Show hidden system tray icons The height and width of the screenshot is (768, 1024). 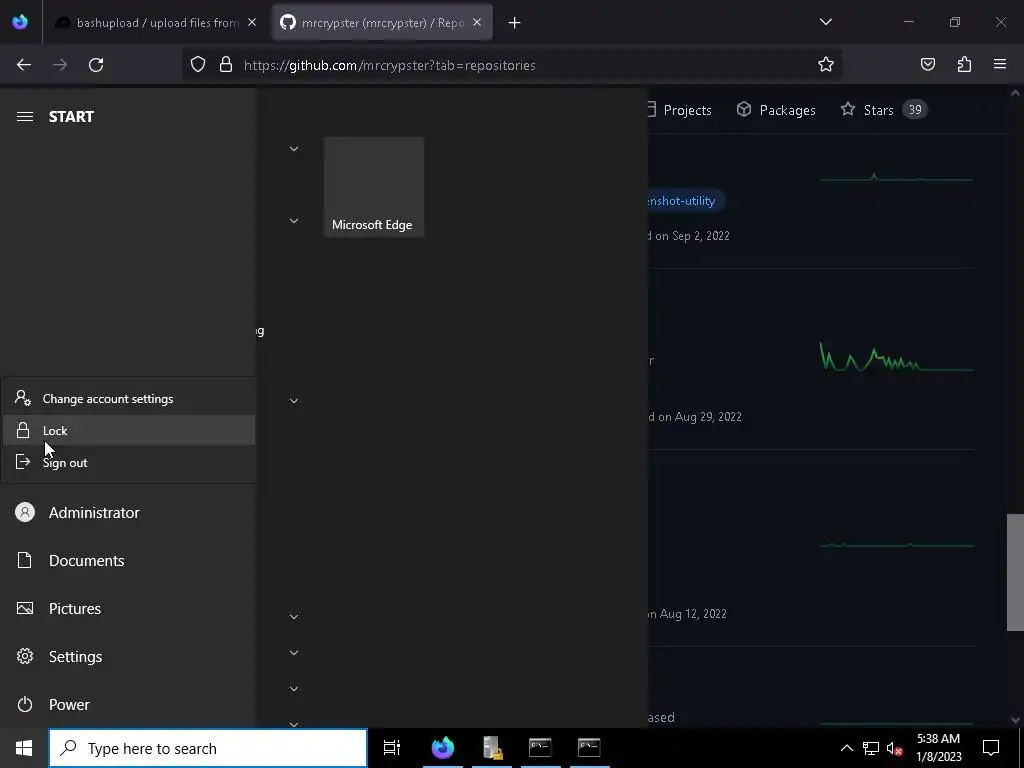846,748
